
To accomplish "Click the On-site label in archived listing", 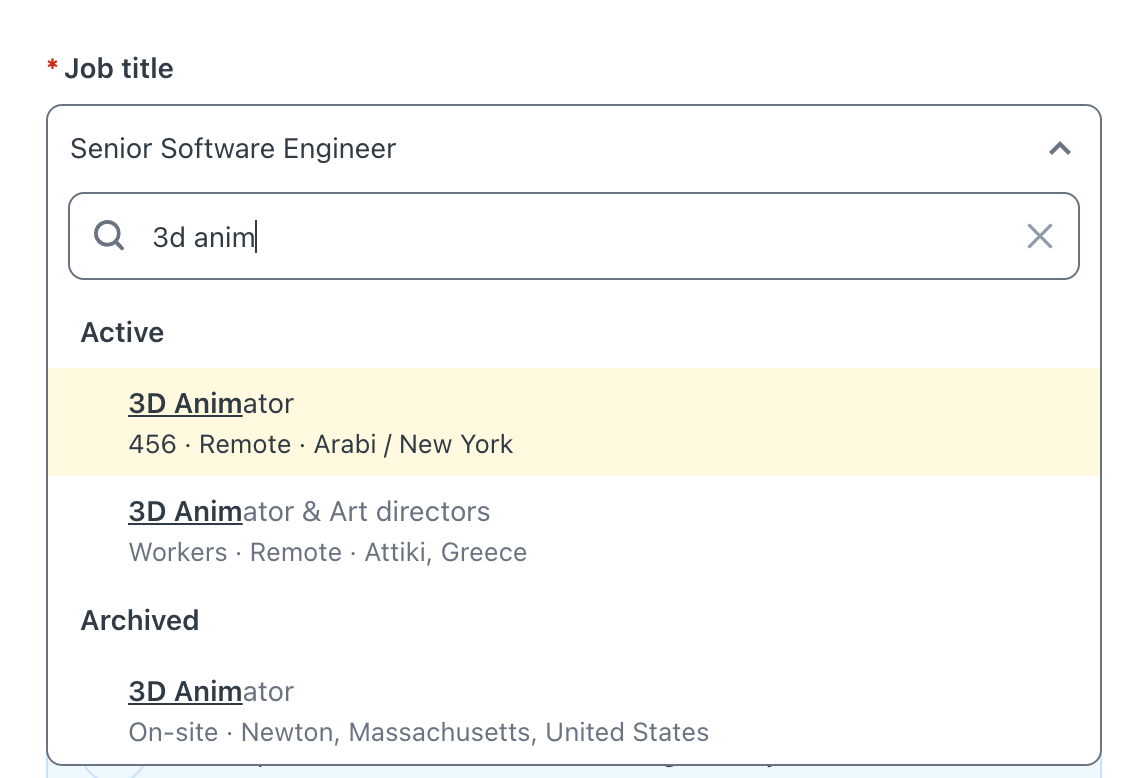I will coord(172,732).
